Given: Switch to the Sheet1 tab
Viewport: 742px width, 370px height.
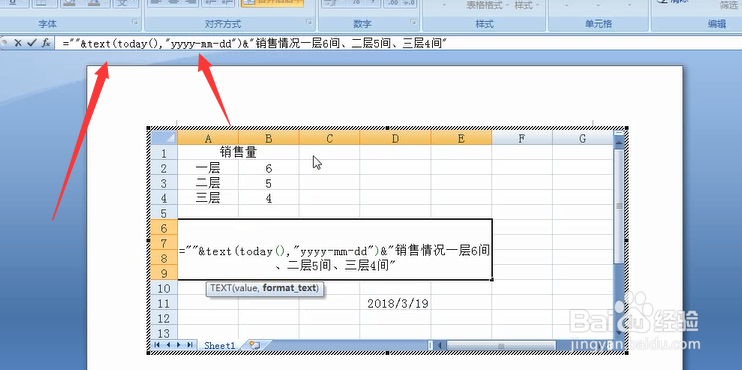Looking at the screenshot, I should coord(220,345).
